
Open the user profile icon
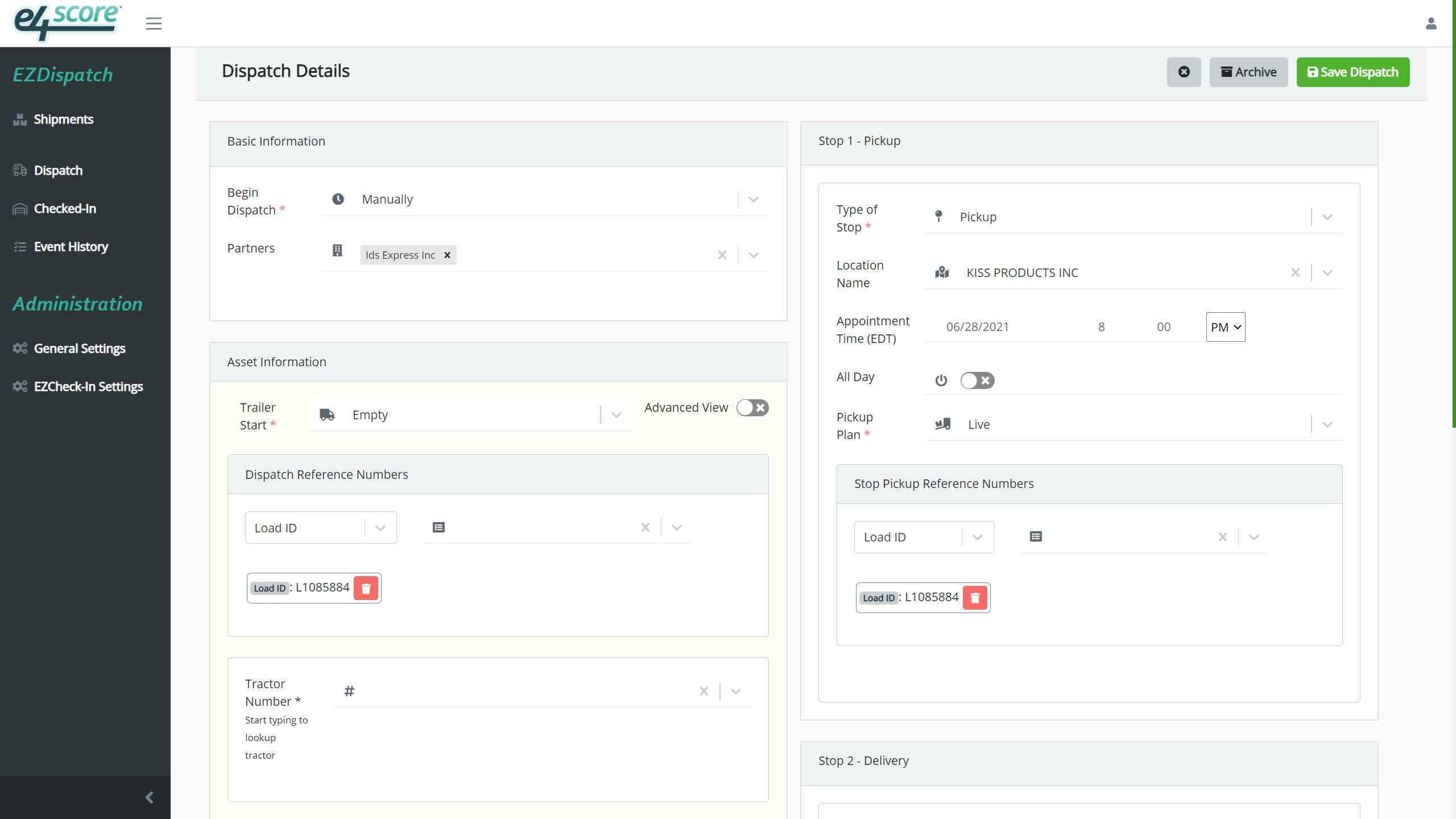(1431, 23)
